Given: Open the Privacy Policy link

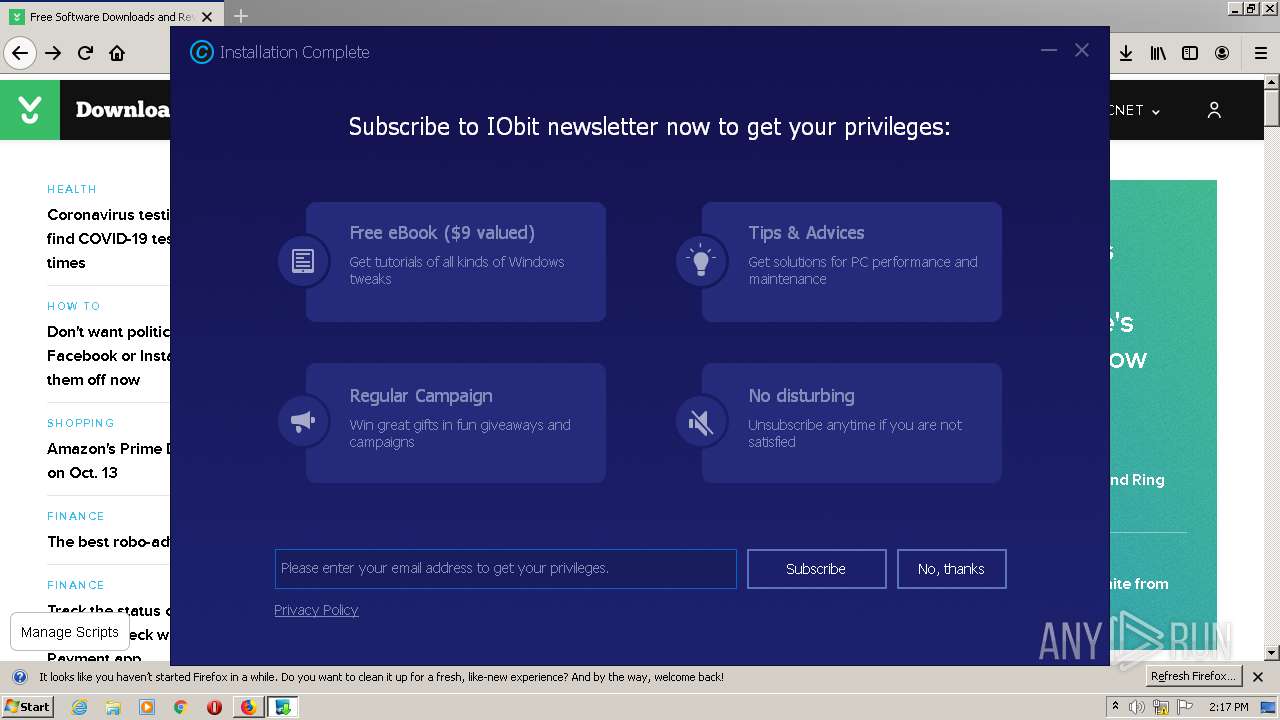Looking at the screenshot, I should pyautogui.click(x=316, y=610).
